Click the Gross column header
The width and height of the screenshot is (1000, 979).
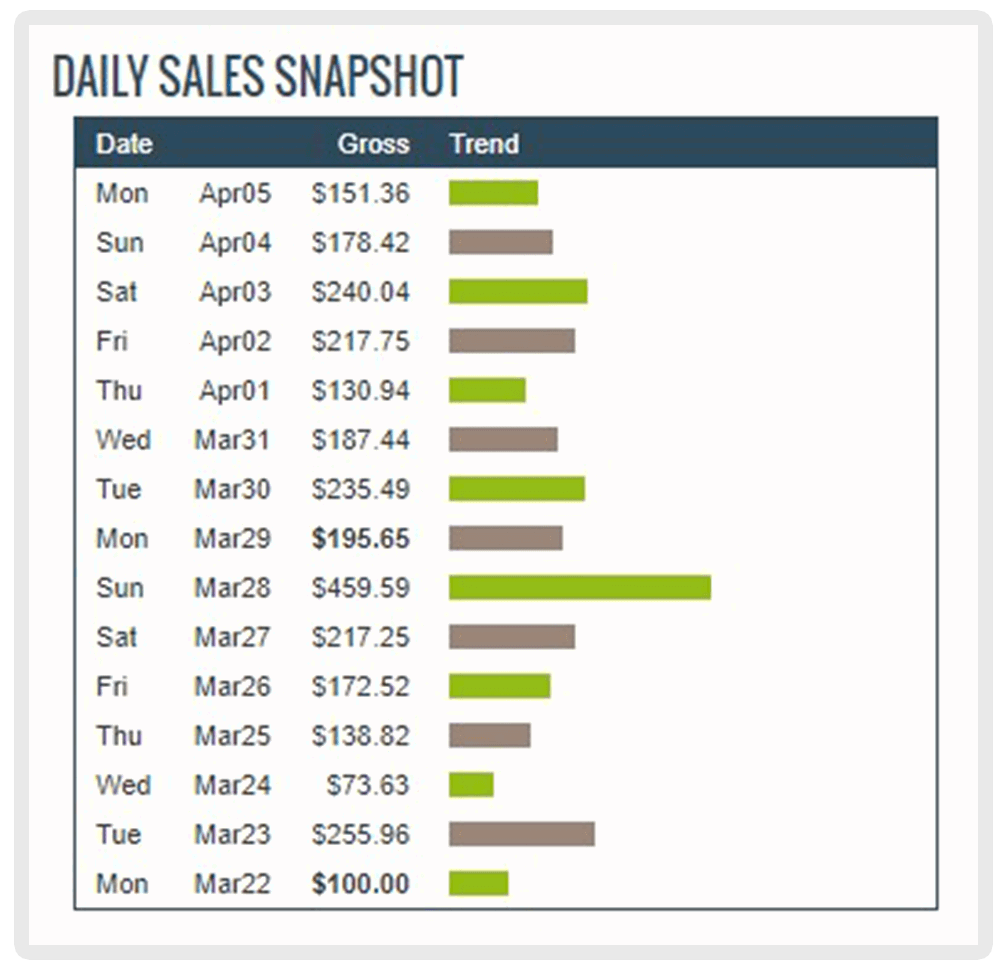[x=373, y=144]
